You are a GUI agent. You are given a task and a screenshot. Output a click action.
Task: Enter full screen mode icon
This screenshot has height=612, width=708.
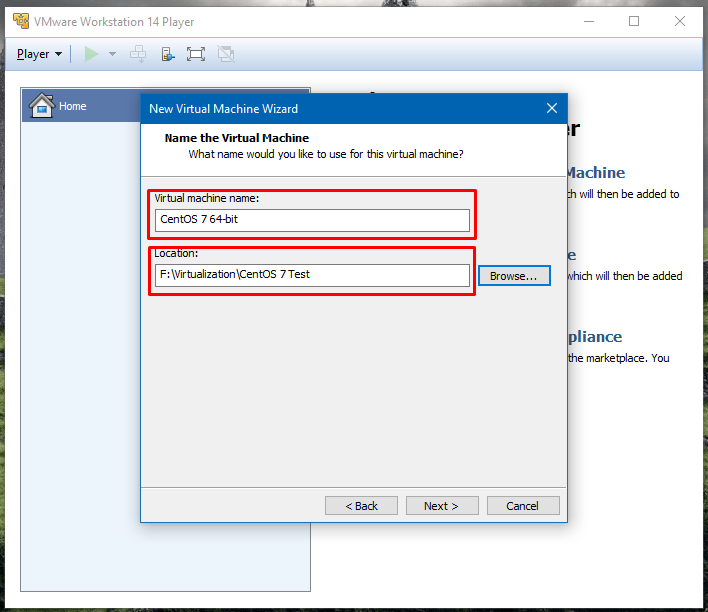tap(196, 54)
